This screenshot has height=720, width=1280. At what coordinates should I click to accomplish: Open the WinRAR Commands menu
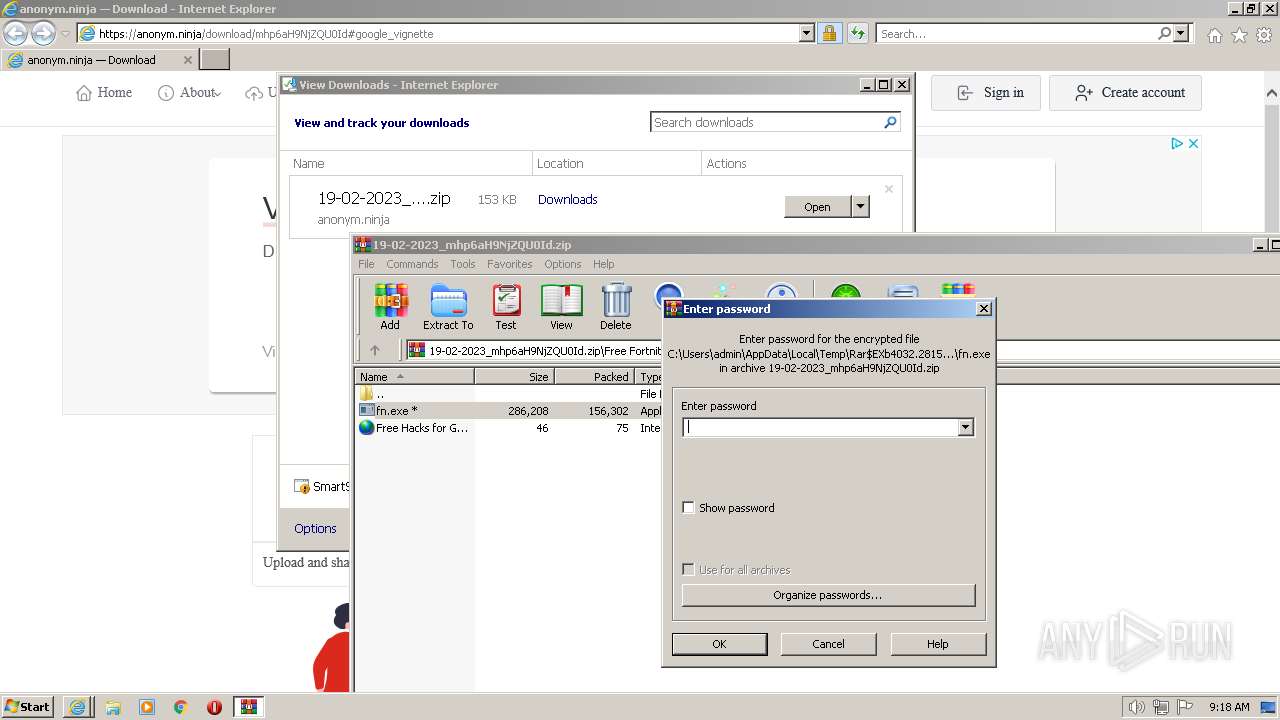(x=412, y=264)
